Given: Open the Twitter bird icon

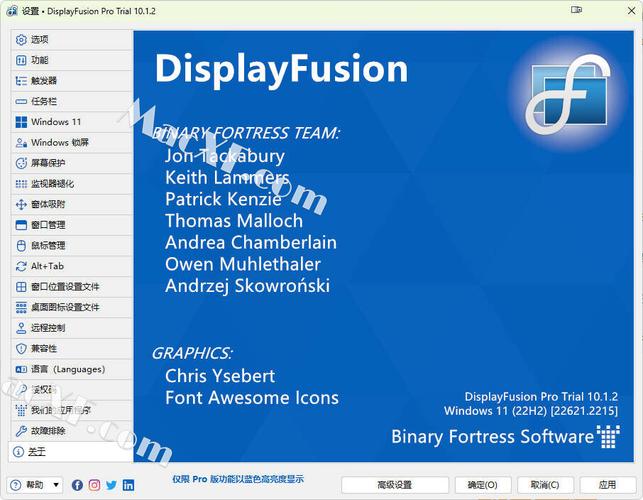Looking at the screenshot, I should [111, 485].
